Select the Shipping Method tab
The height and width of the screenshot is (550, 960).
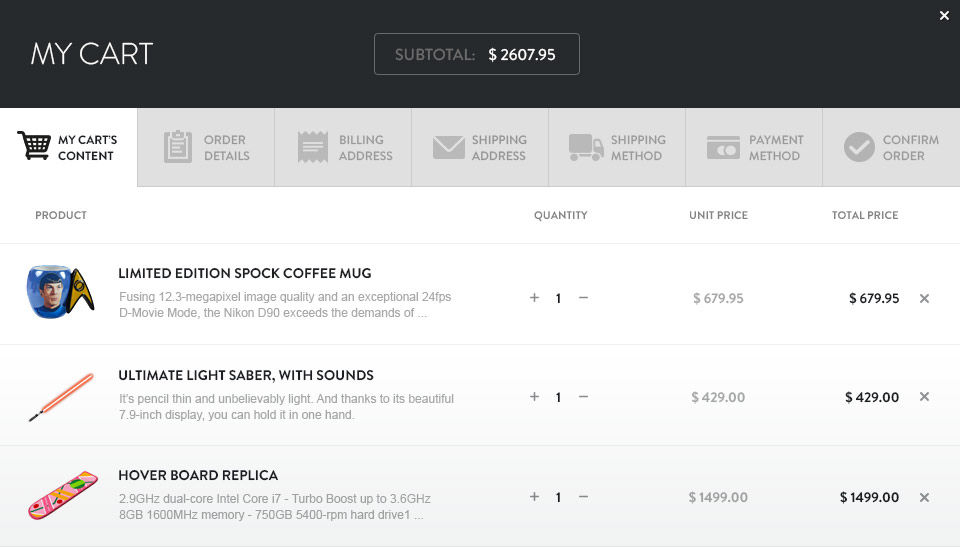pyautogui.click(x=617, y=148)
